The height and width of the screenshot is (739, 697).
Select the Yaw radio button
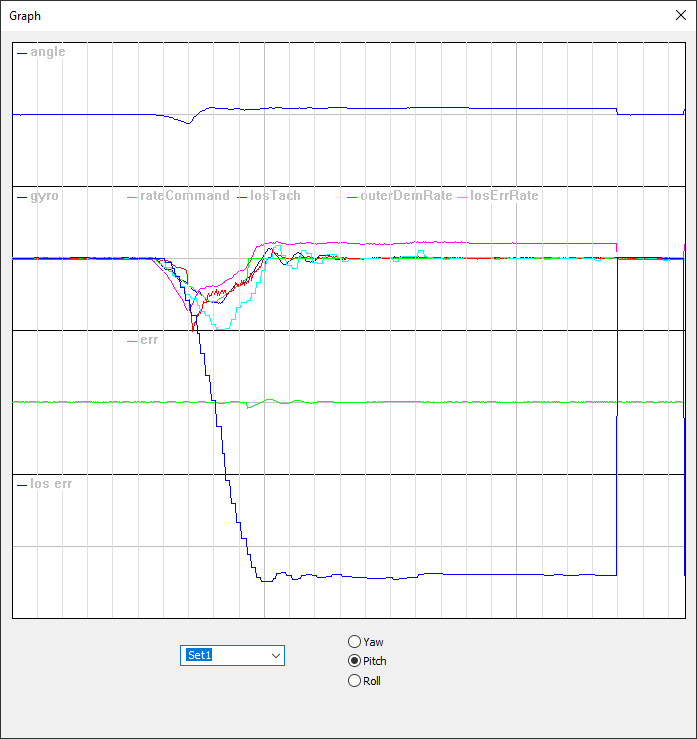coord(354,642)
